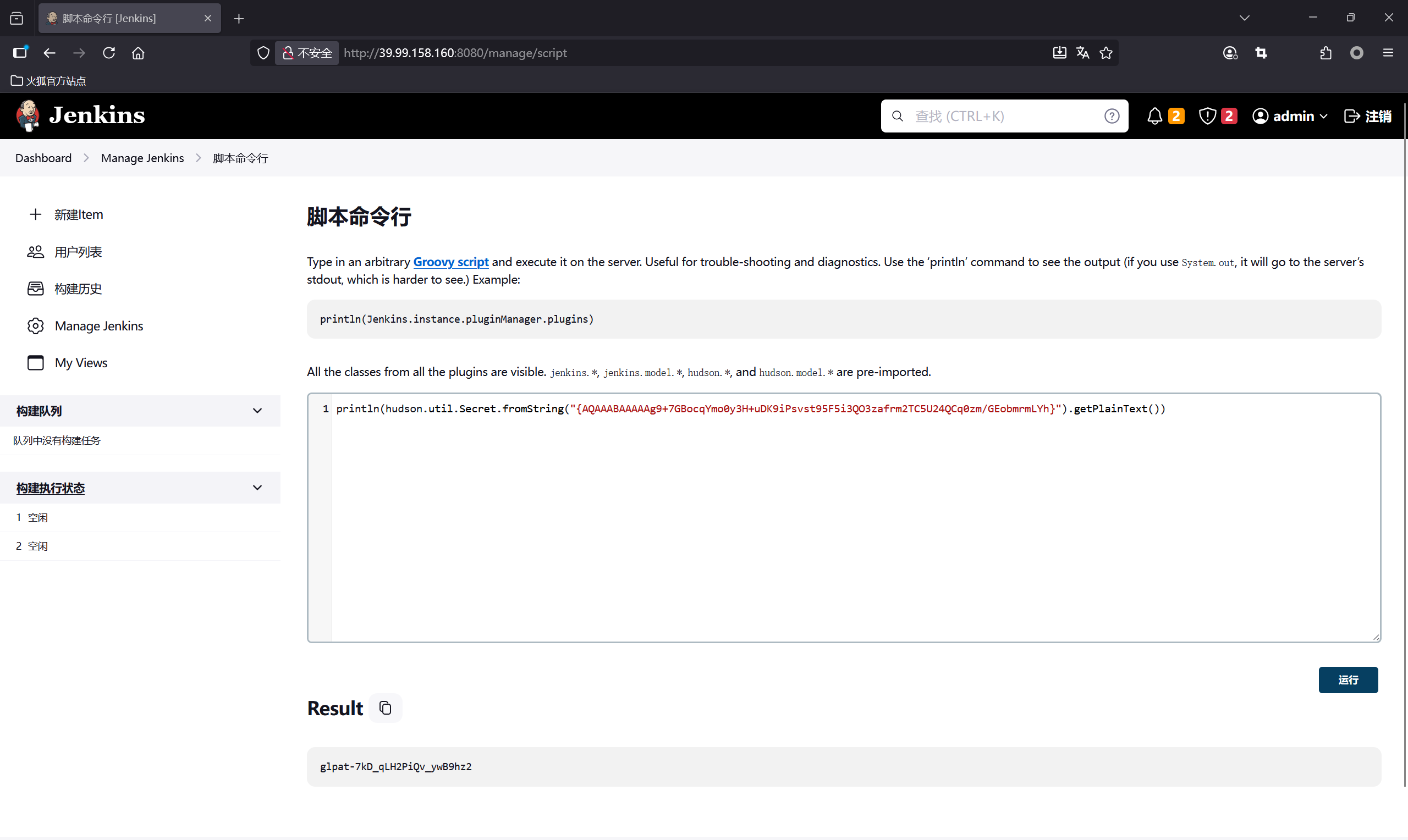Click the Jenkins logo icon
The width and height of the screenshot is (1408, 840).
pyautogui.click(x=28, y=115)
